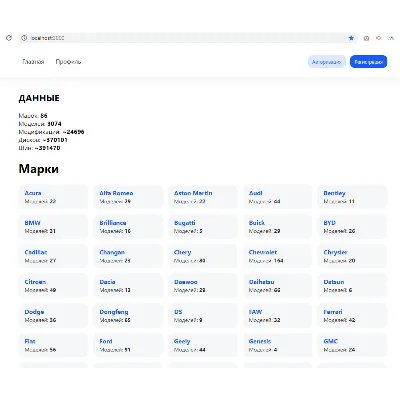This screenshot has width=400, height=400.
Task: Reload the page with the refresh icon
Action: pos(9,38)
